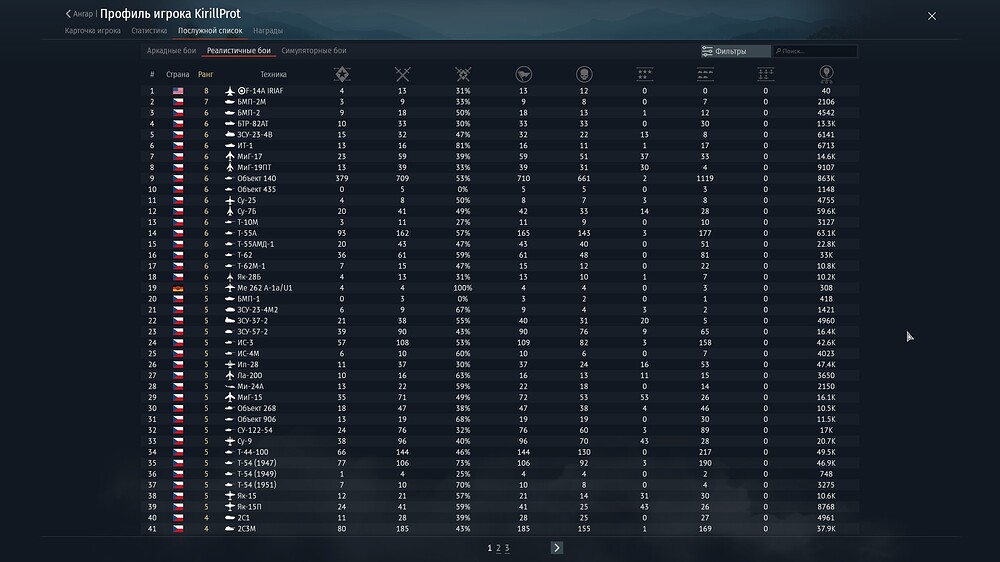Image resolution: width=1000 pixels, height=562 pixels.
Task: Open the Фильтры filters panel
Action: click(735, 51)
